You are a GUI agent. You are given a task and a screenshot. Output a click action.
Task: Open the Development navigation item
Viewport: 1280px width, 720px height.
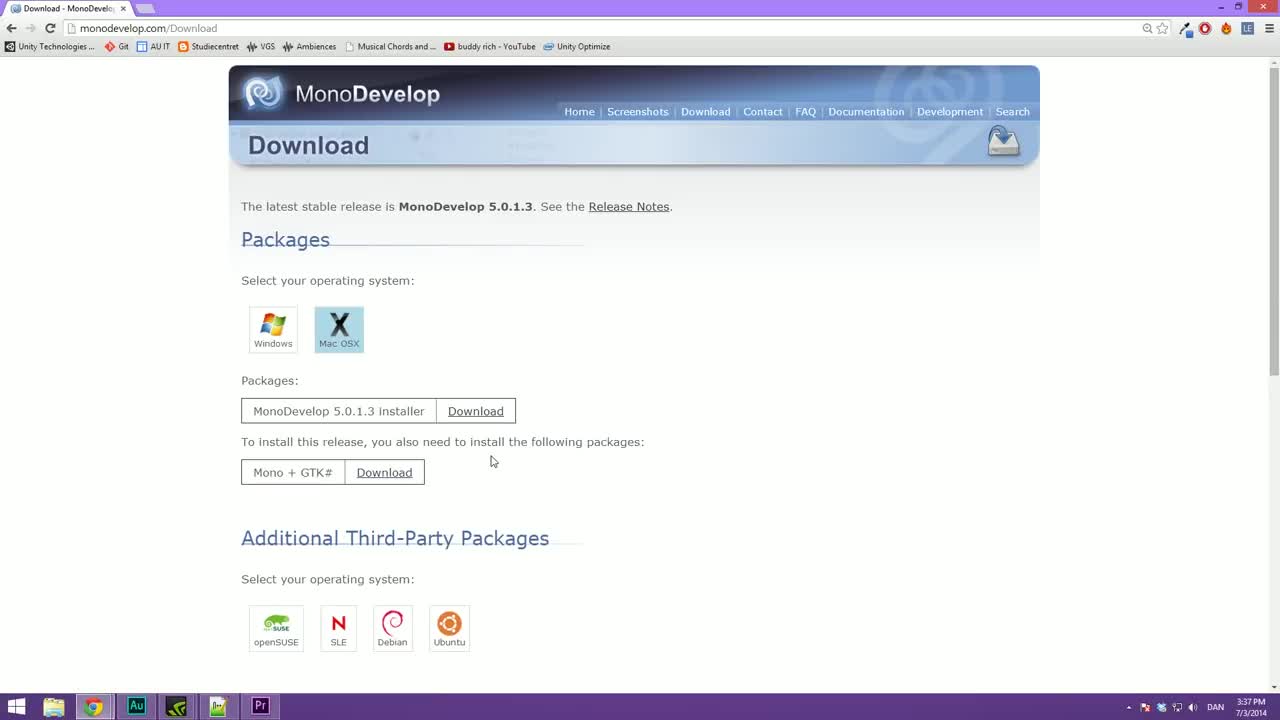[x=950, y=112]
